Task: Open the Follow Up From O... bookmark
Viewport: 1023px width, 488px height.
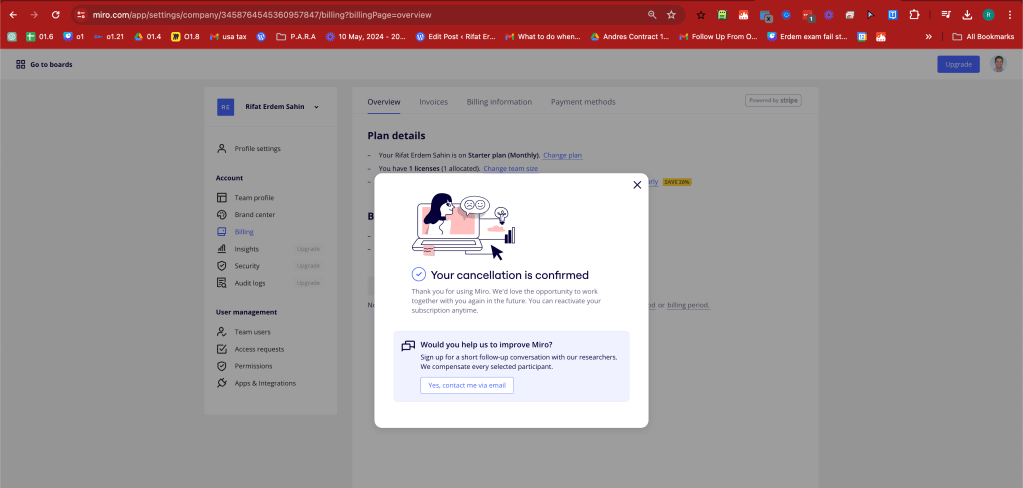Action: [718, 37]
